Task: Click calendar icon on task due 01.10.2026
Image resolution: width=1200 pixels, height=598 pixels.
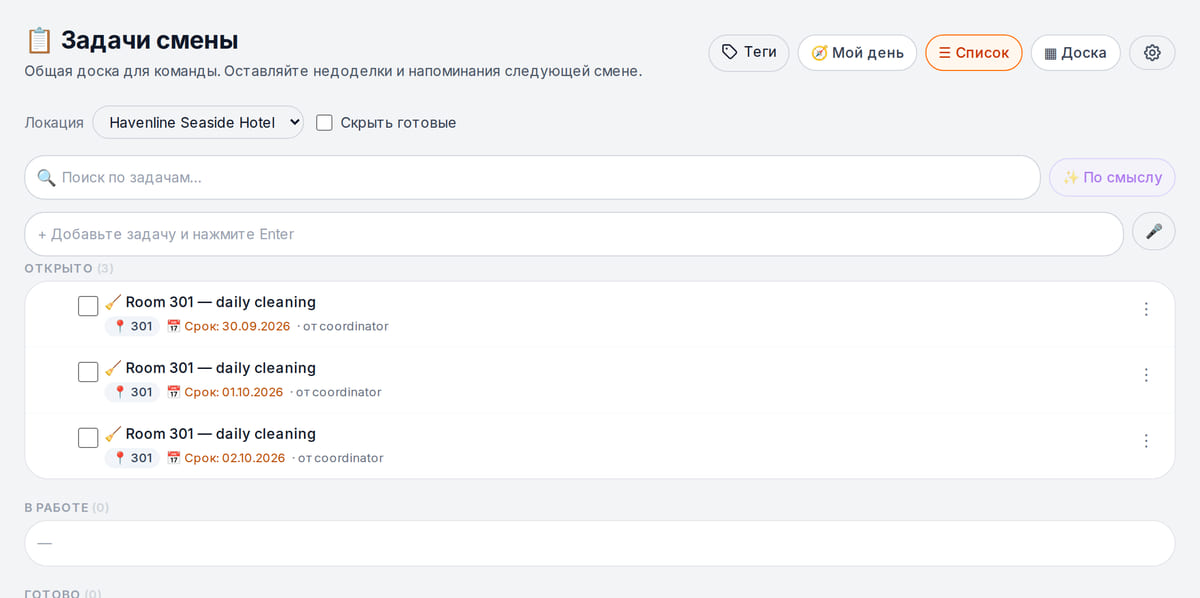Action: [173, 392]
